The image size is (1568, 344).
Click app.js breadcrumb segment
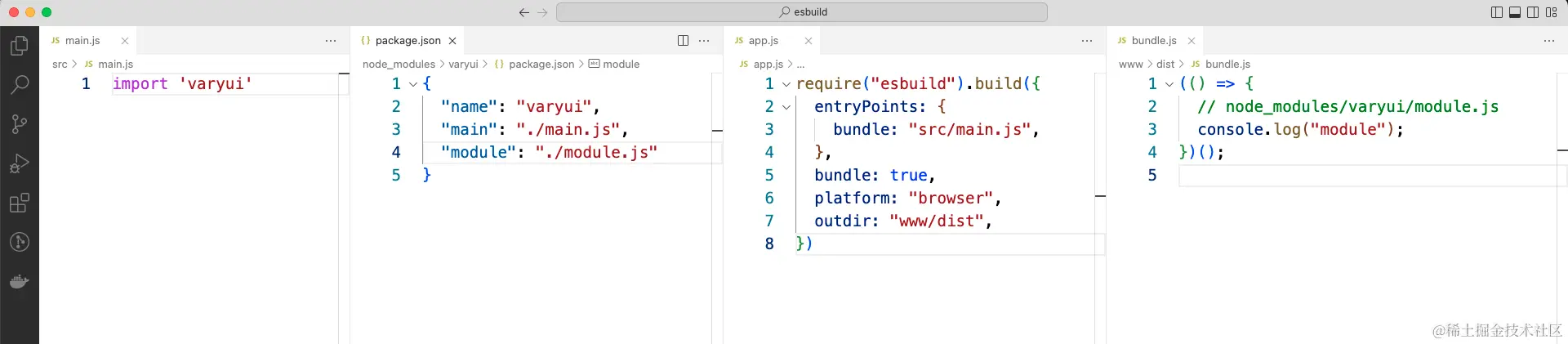point(768,64)
